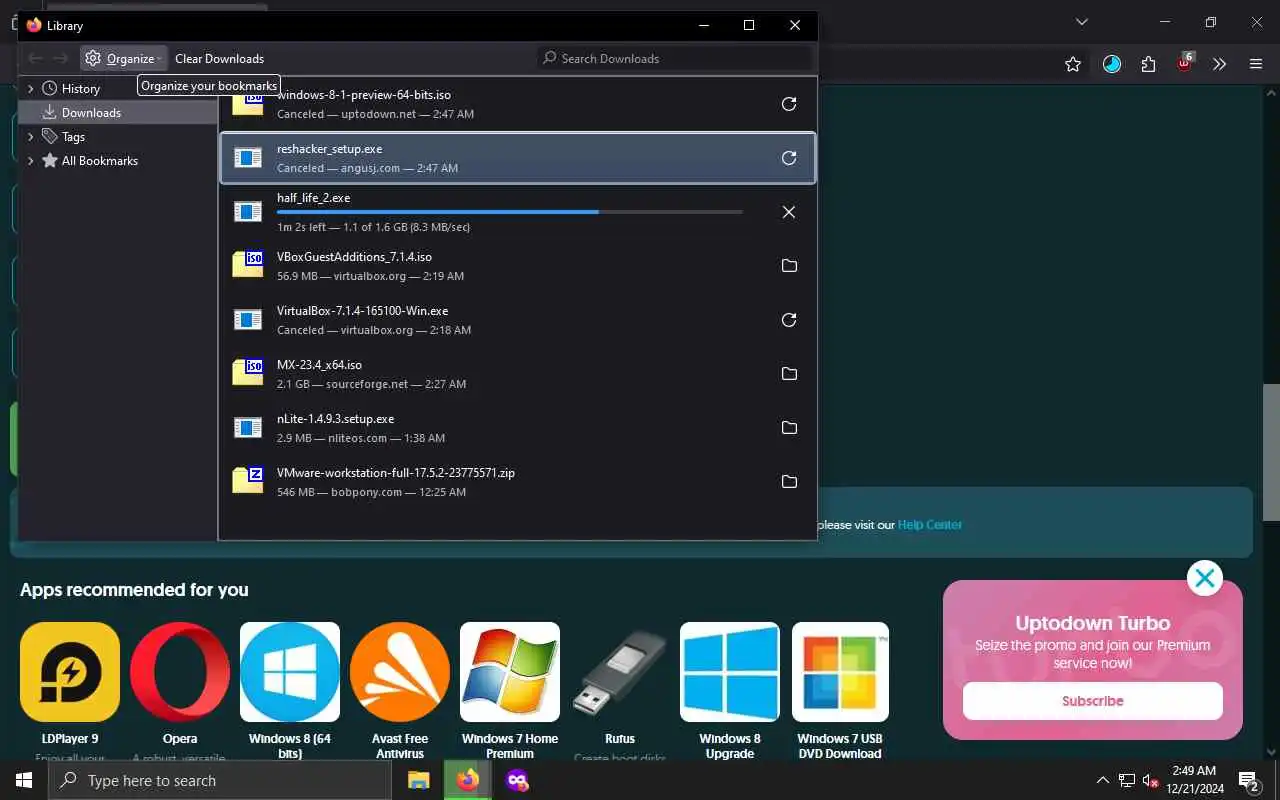Click the muted volume icon in tray
Viewport: 1280px width, 800px height.
click(x=1150, y=780)
